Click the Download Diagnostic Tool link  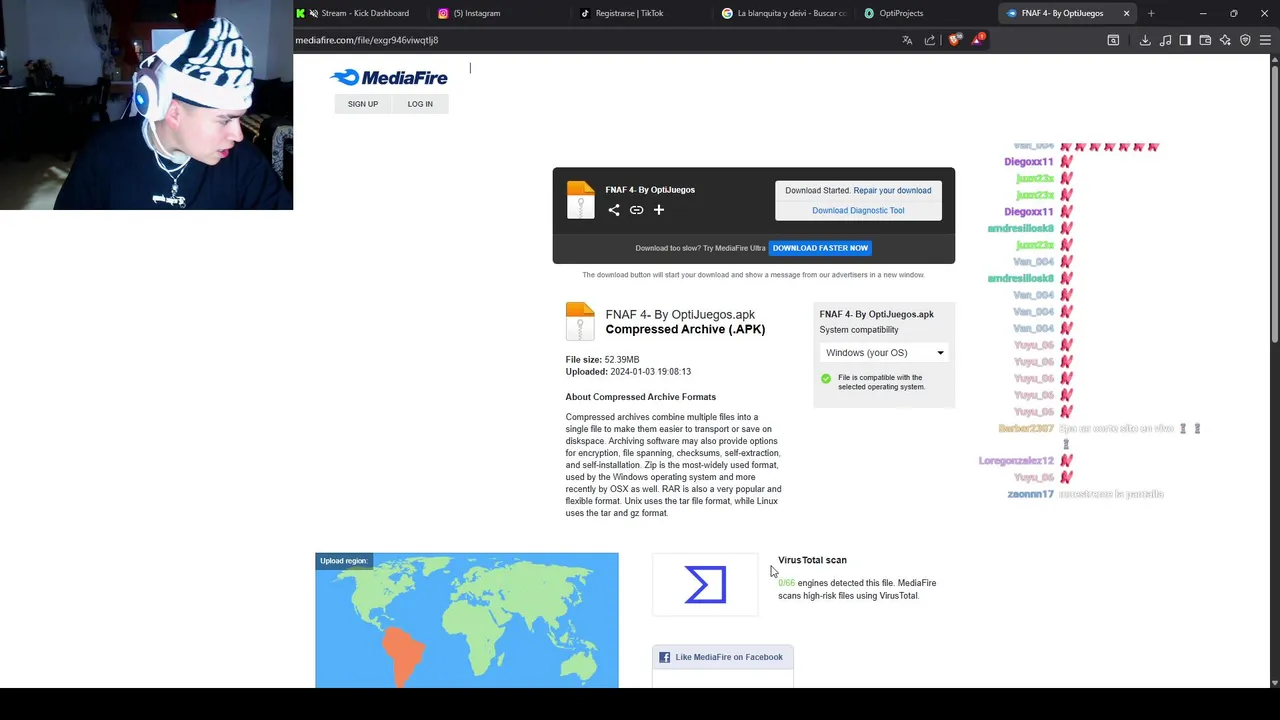click(x=858, y=210)
